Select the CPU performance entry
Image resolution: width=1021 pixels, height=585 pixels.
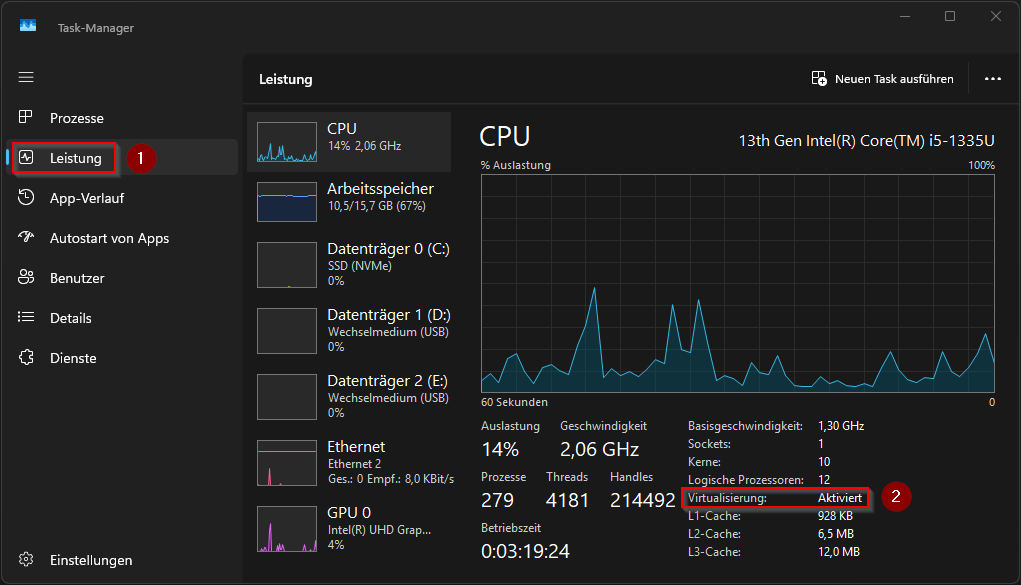click(x=348, y=142)
